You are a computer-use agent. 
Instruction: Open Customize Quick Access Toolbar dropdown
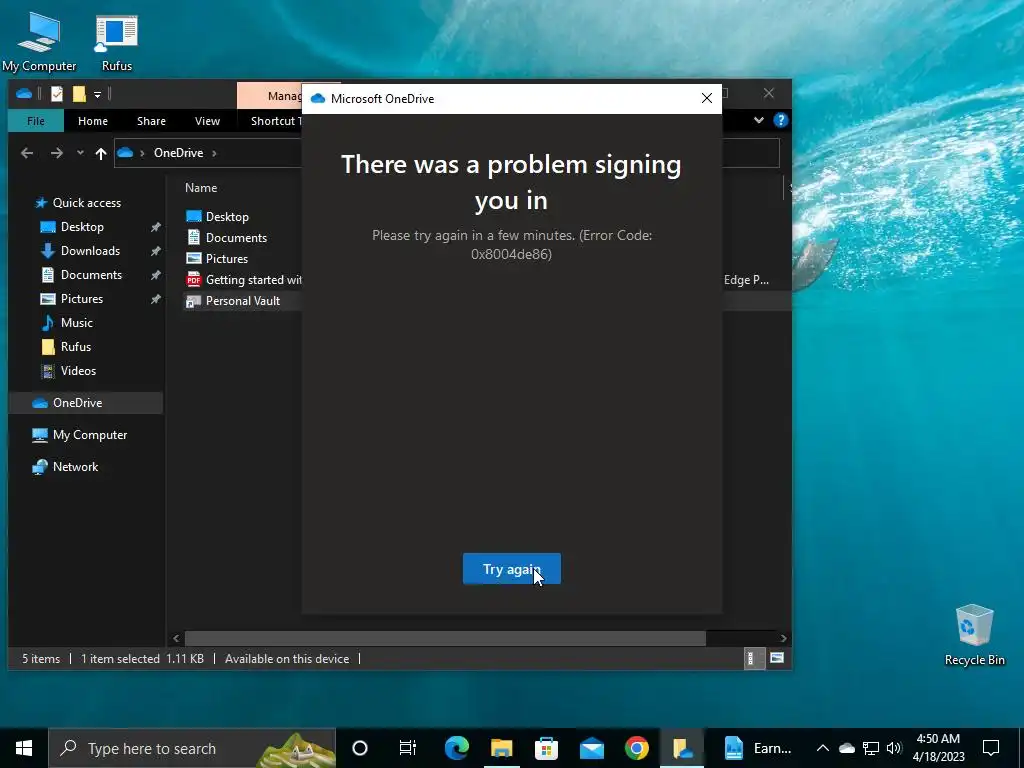click(97, 95)
